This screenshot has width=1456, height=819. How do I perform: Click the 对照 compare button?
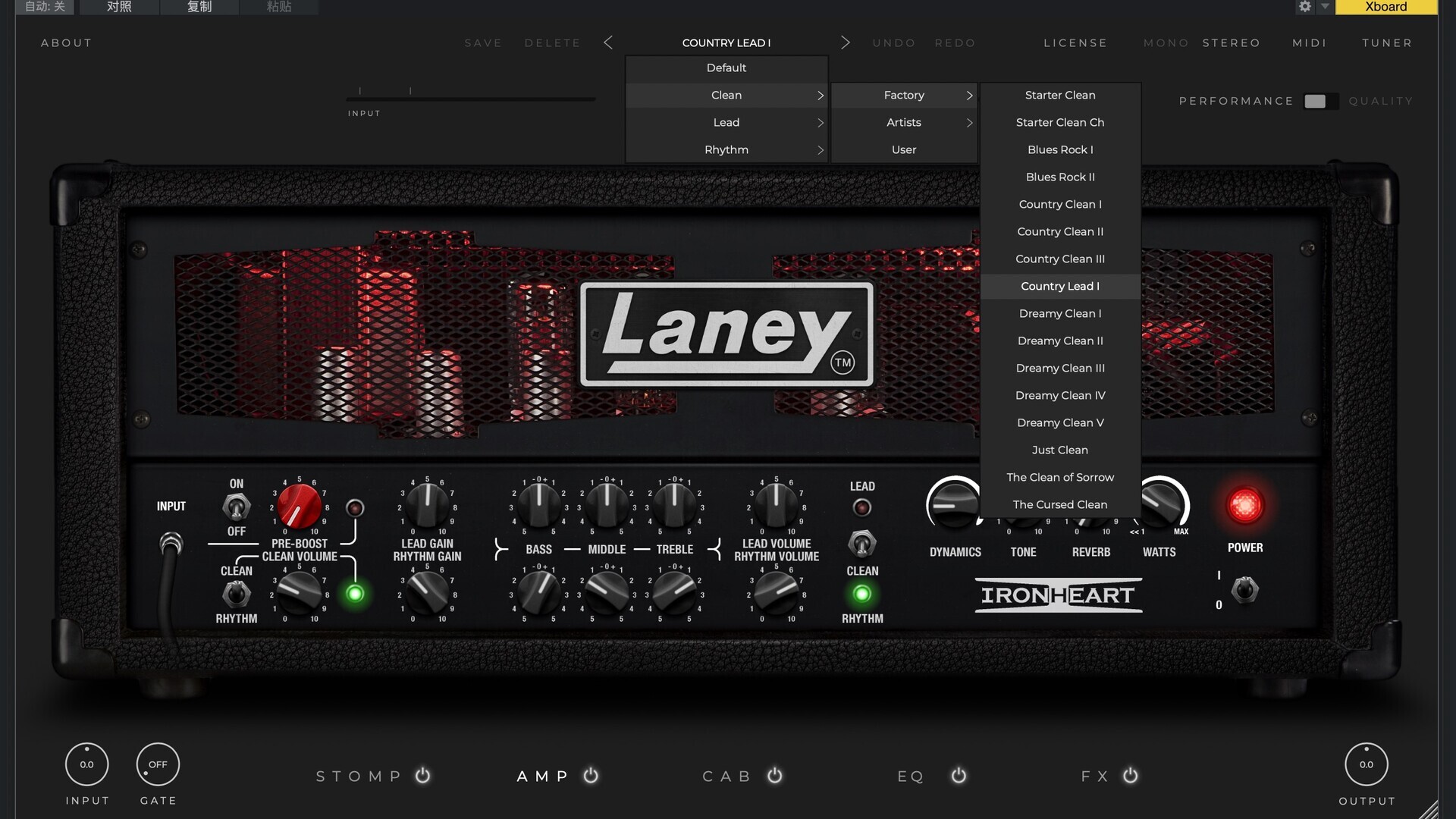tap(119, 7)
